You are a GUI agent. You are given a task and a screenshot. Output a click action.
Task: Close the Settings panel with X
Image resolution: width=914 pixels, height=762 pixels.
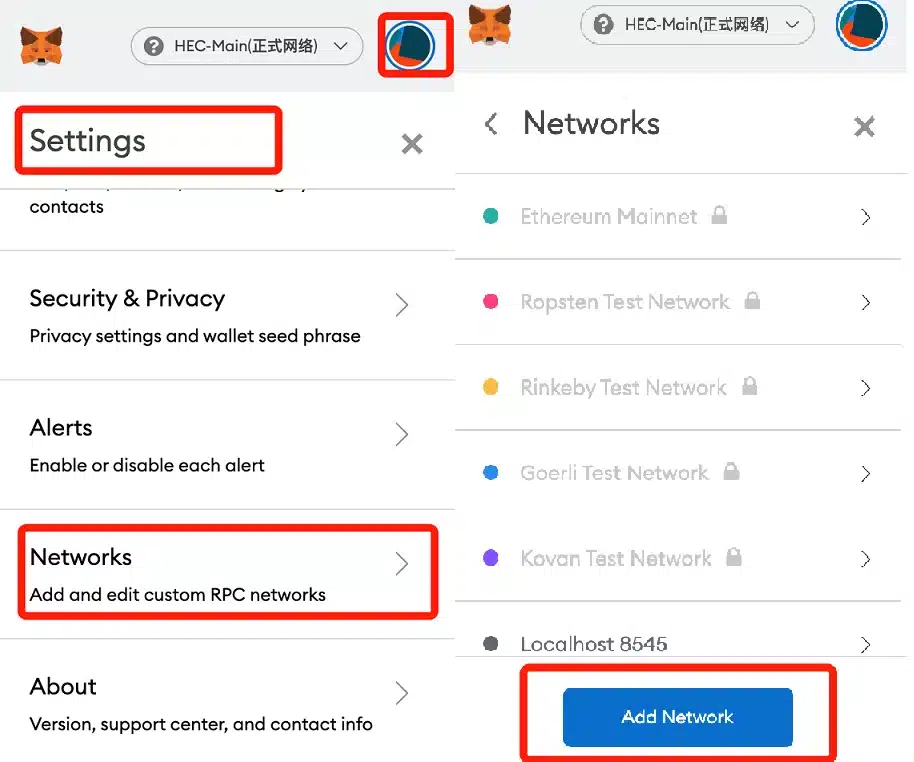pos(412,143)
